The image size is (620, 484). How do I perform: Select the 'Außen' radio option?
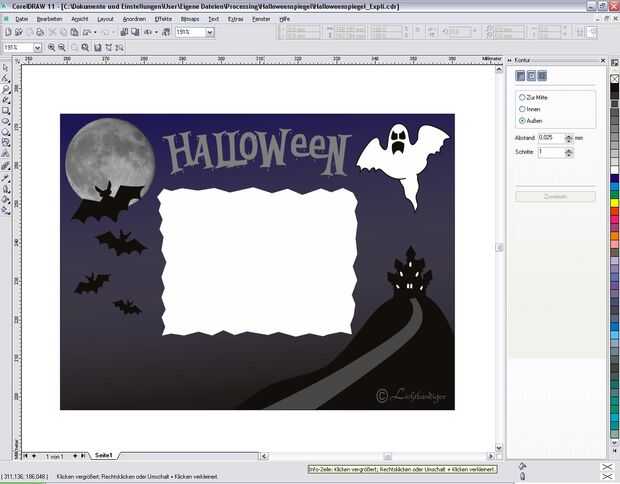[522, 120]
